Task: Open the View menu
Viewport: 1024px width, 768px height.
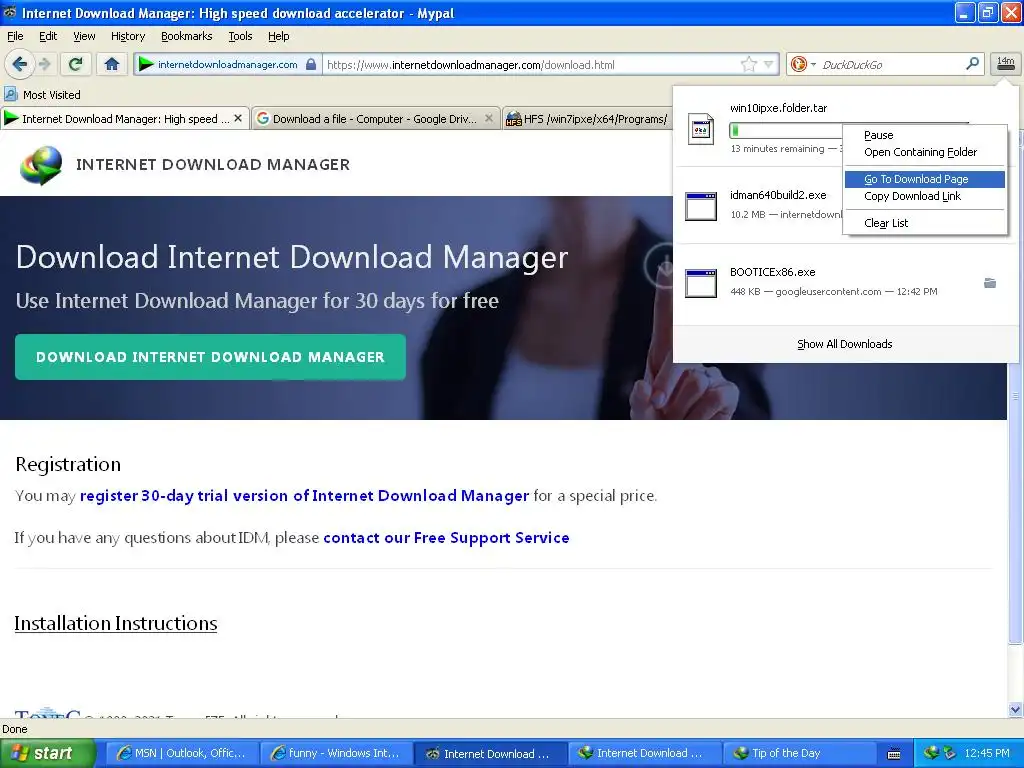Action: 84,36
